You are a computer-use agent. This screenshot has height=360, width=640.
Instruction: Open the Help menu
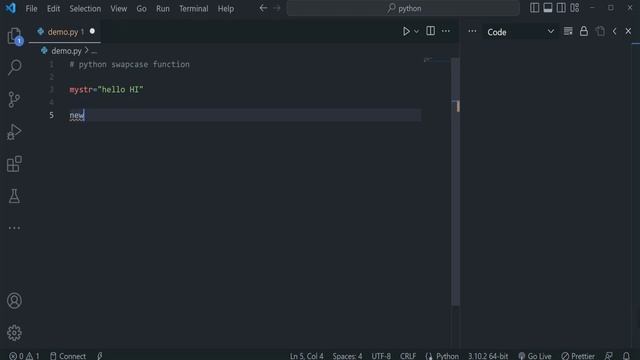coord(226,9)
